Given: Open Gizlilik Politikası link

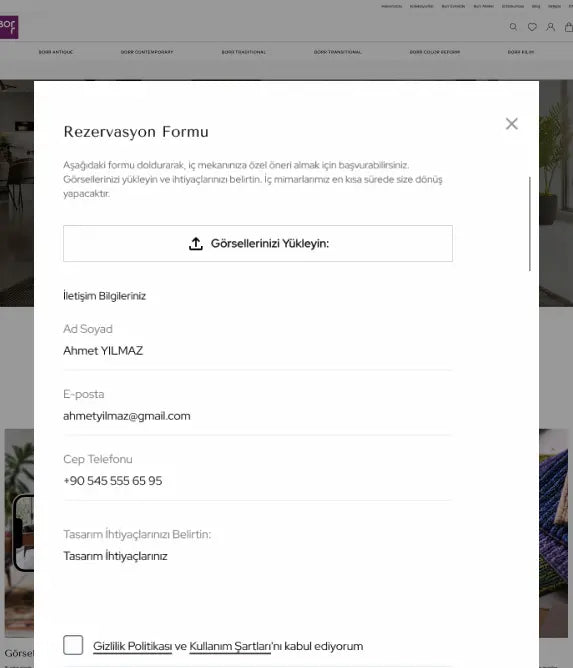Looking at the screenshot, I should click(x=132, y=646).
